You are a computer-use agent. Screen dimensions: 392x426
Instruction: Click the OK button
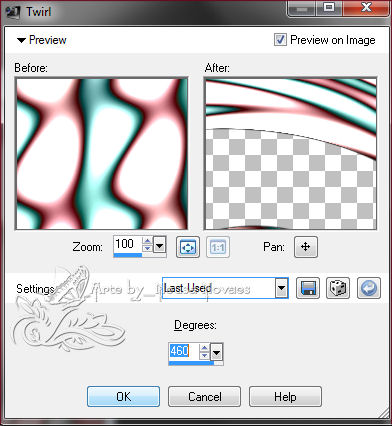(x=123, y=396)
